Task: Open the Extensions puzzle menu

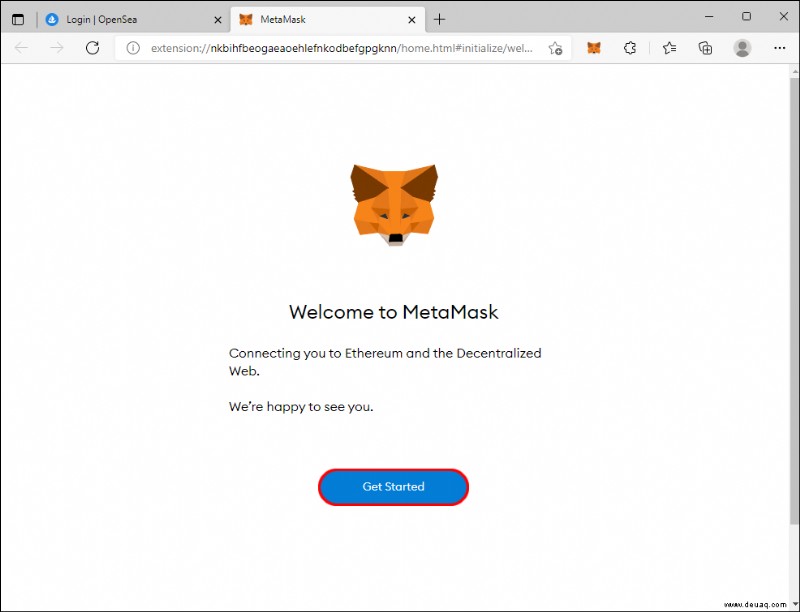Action: [630, 48]
